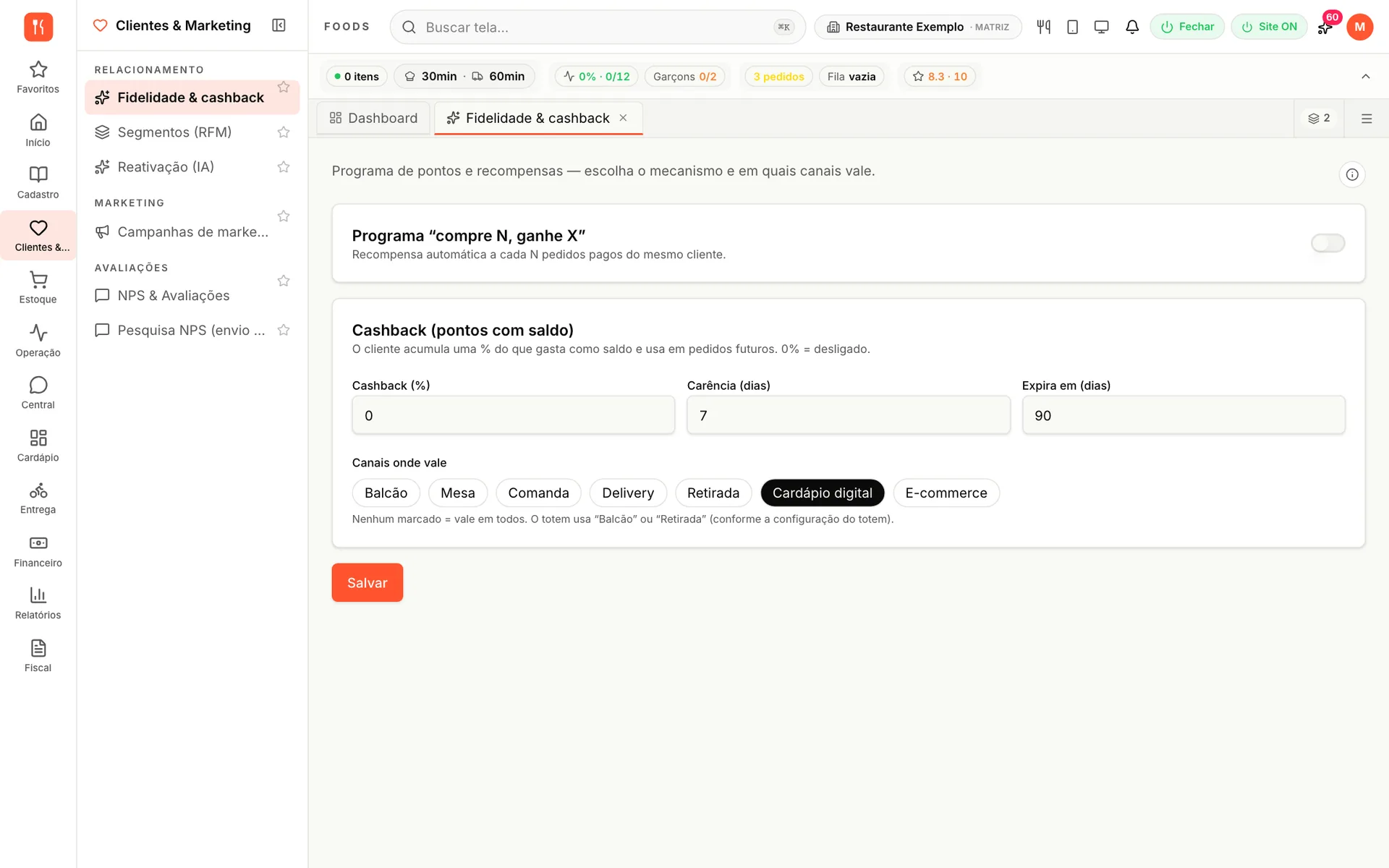Go to Início home icon

(x=38, y=130)
